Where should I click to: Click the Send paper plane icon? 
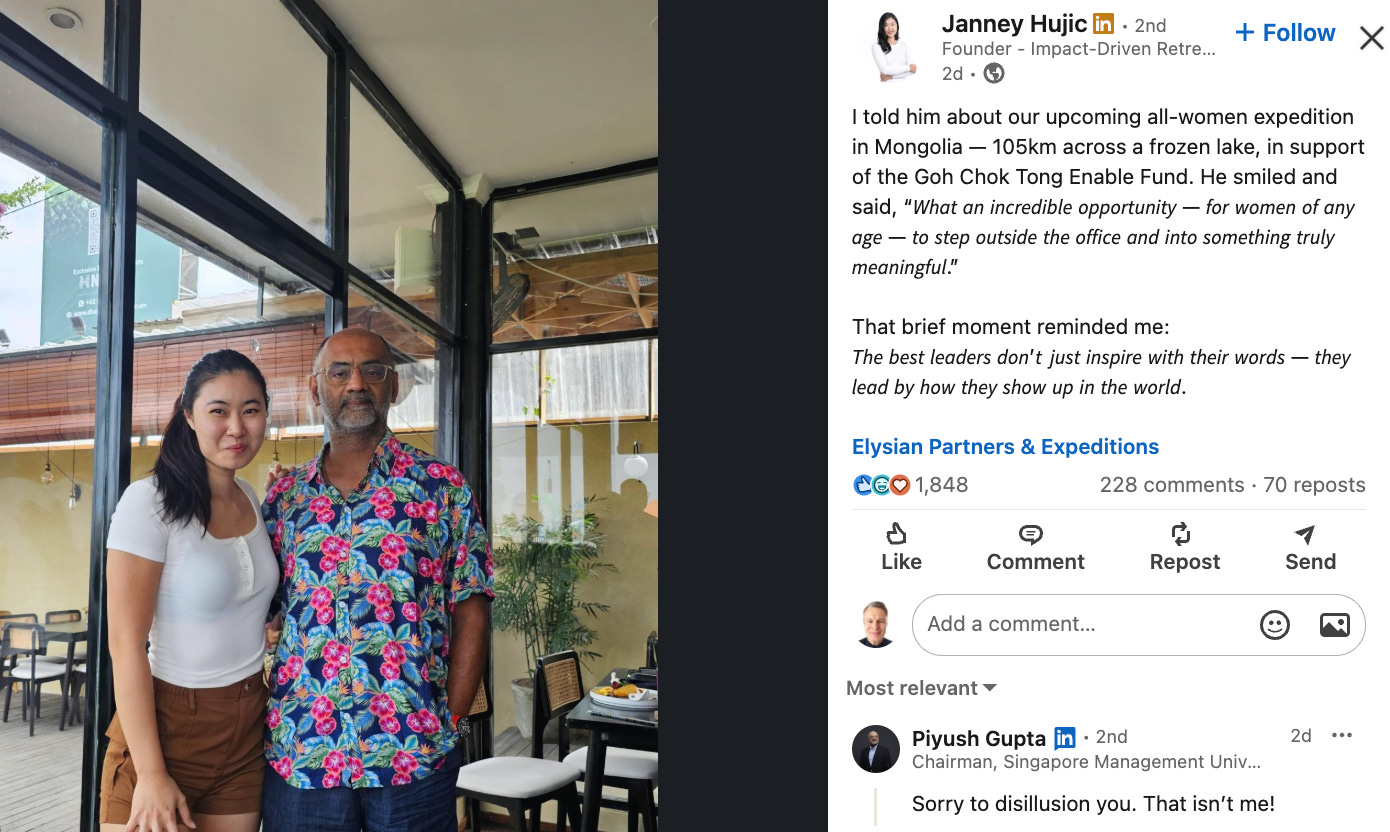click(1305, 534)
